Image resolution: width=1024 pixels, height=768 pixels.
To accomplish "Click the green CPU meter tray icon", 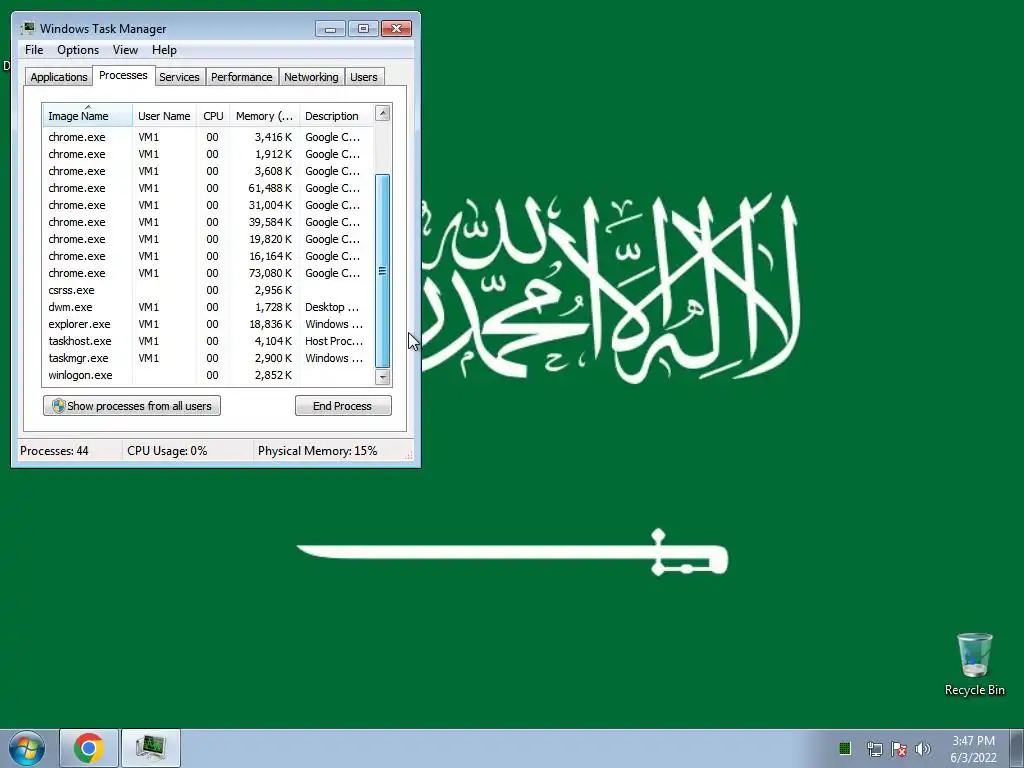I will point(844,748).
